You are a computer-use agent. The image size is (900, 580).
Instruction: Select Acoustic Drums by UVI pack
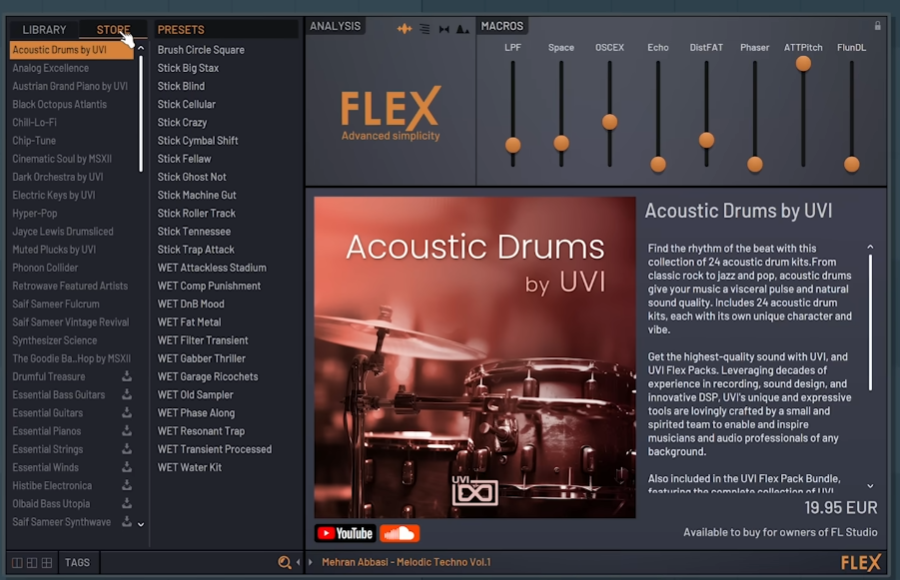point(72,50)
